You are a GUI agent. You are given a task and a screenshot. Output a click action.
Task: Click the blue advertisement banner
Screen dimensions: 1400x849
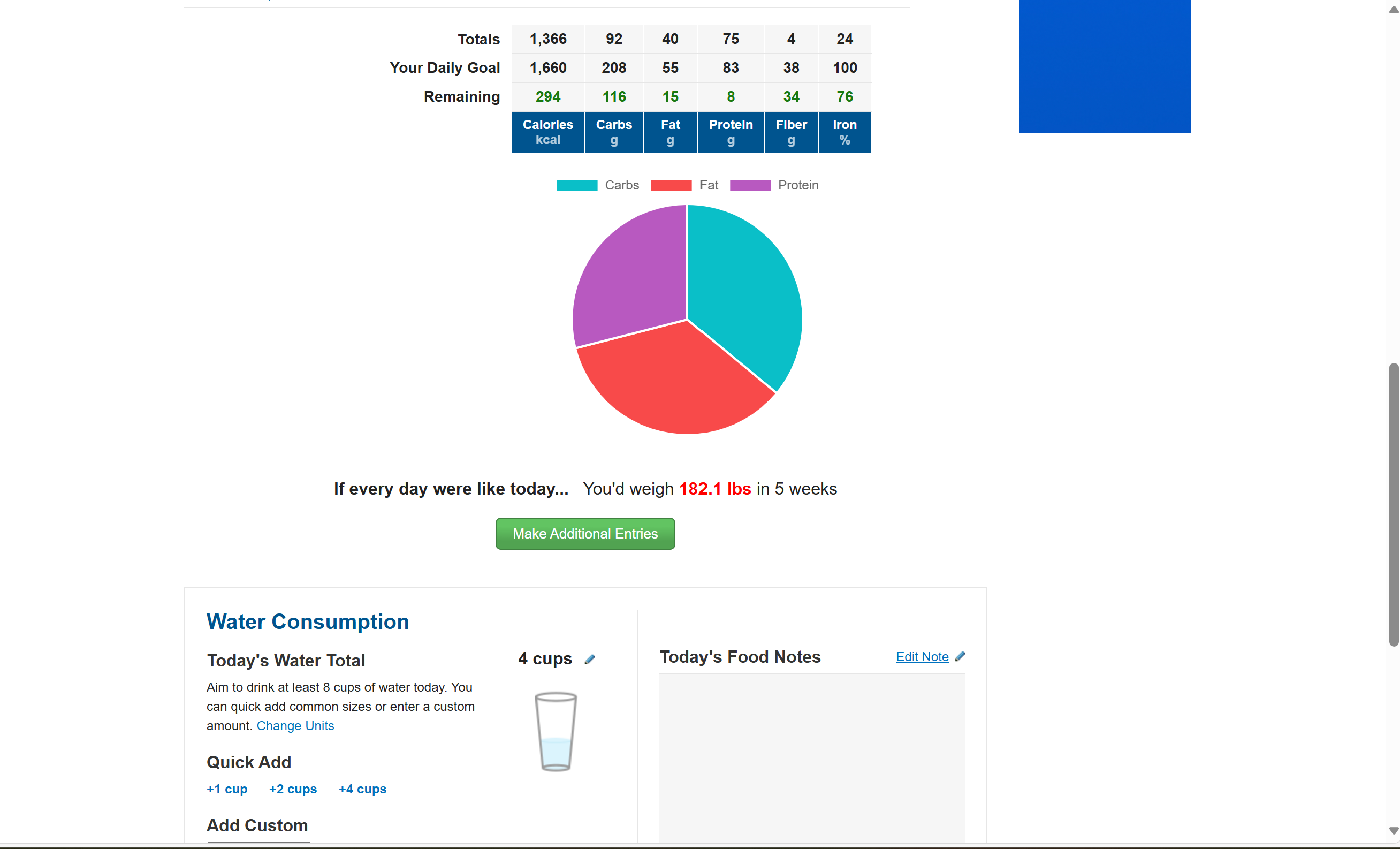(x=1105, y=66)
